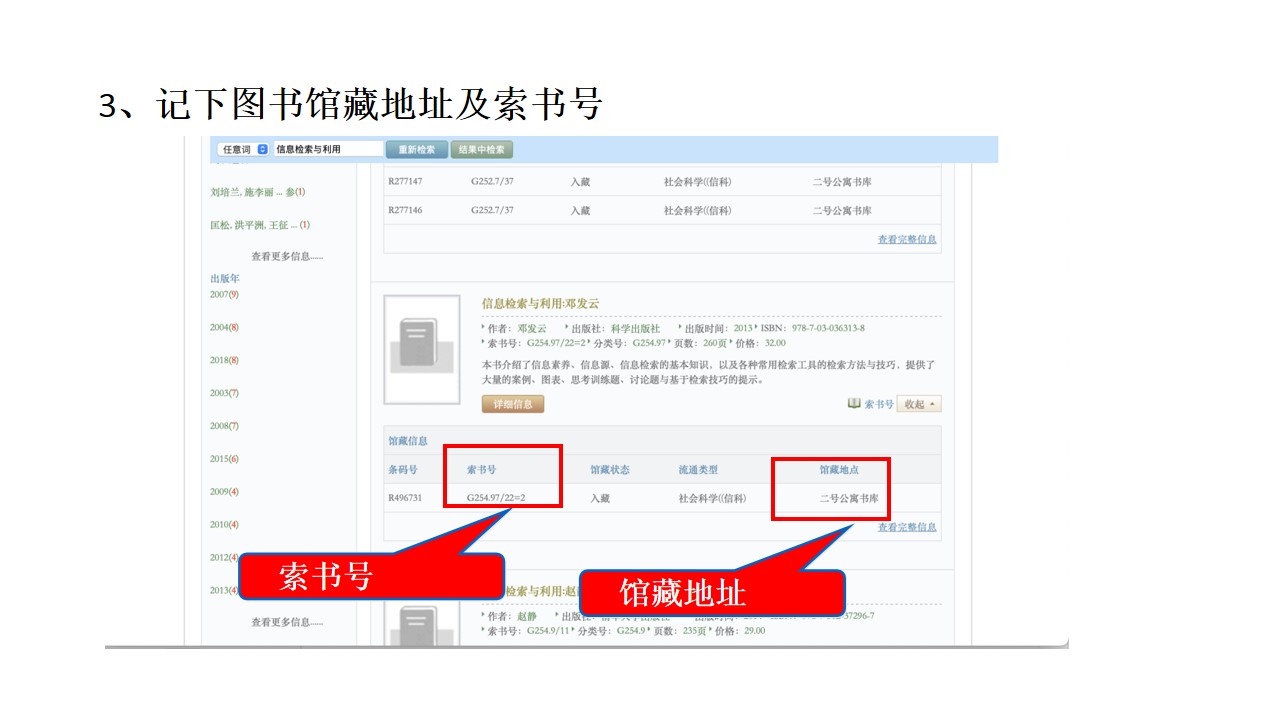Click the search box containing 信息检索与利用
This screenshot has height=720, width=1280.
[327, 149]
